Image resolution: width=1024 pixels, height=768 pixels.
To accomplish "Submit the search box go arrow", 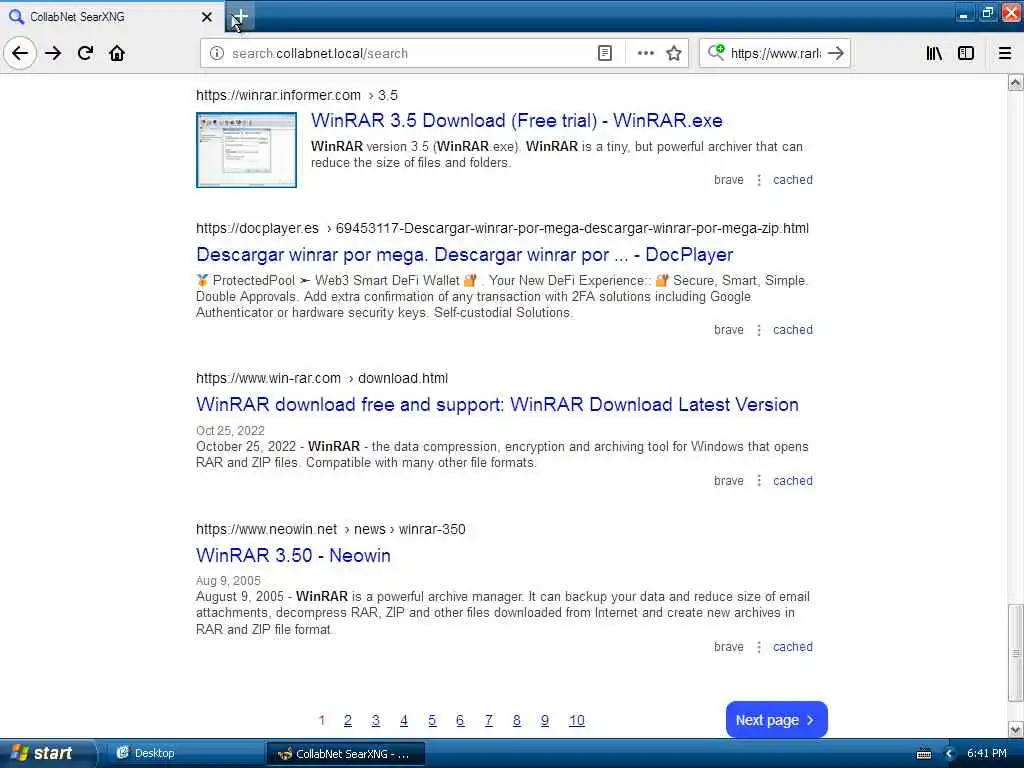I will tap(836, 54).
